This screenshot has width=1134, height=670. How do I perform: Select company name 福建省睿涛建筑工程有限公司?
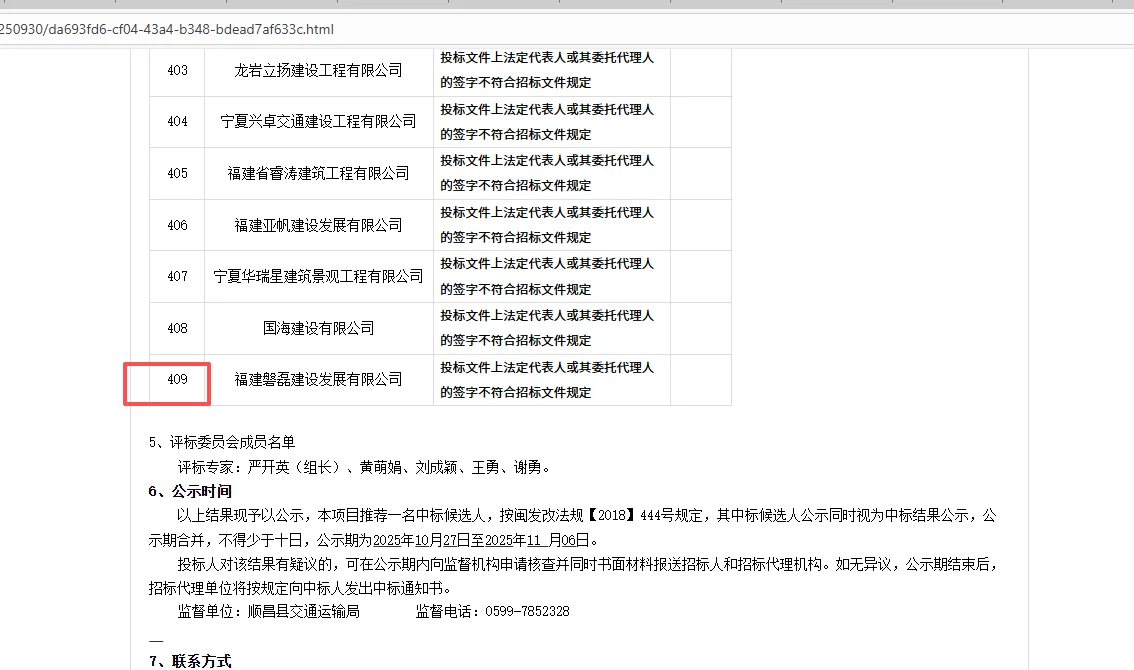click(x=318, y=174)
